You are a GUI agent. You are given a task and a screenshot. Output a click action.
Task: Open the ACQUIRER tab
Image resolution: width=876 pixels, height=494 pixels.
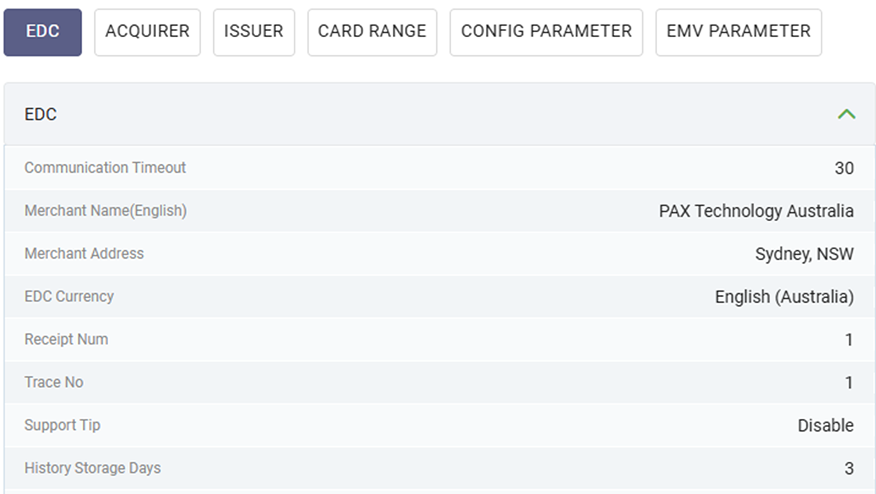pyautogui.click(x=147, y=32)
